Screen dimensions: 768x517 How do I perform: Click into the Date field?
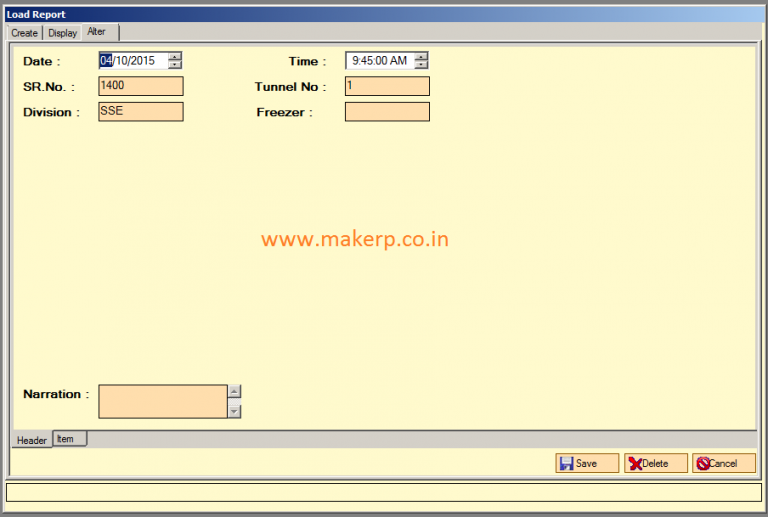(x=132, y=61)
